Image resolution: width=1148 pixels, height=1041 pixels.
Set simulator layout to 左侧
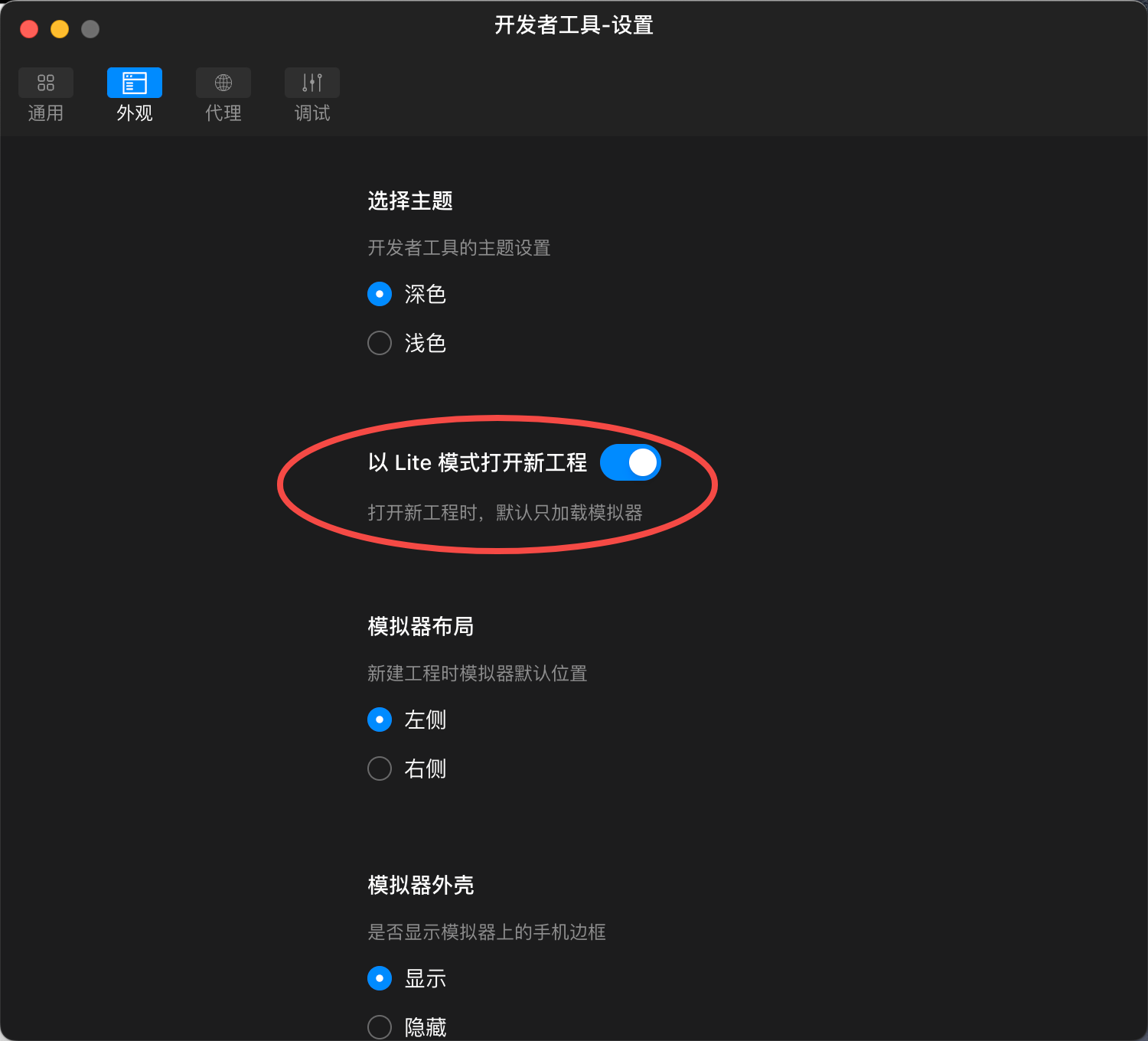[380, 720]
